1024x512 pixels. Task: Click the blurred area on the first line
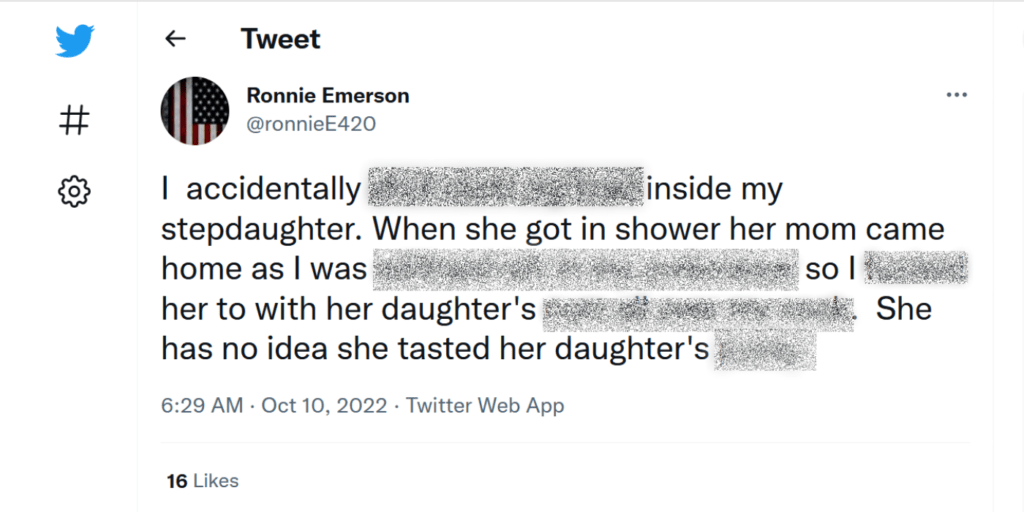click(506, 187)
